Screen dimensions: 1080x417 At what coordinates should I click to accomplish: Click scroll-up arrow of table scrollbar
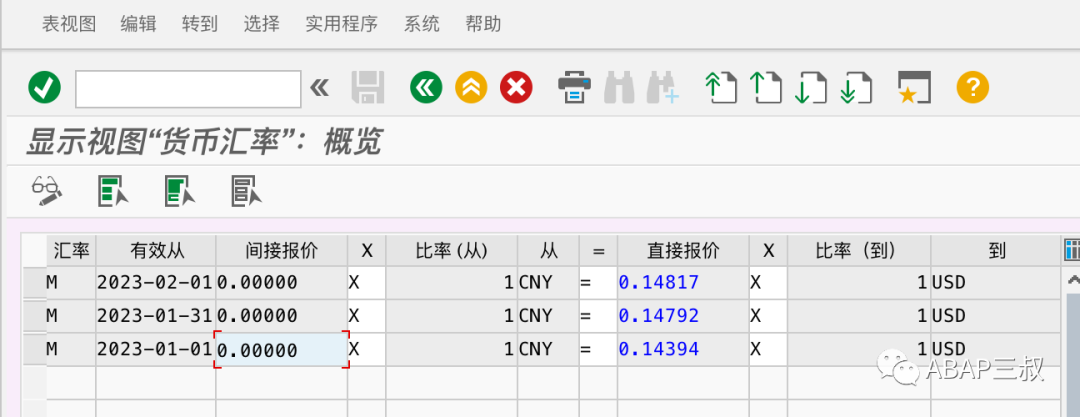tap(1072, 280)
